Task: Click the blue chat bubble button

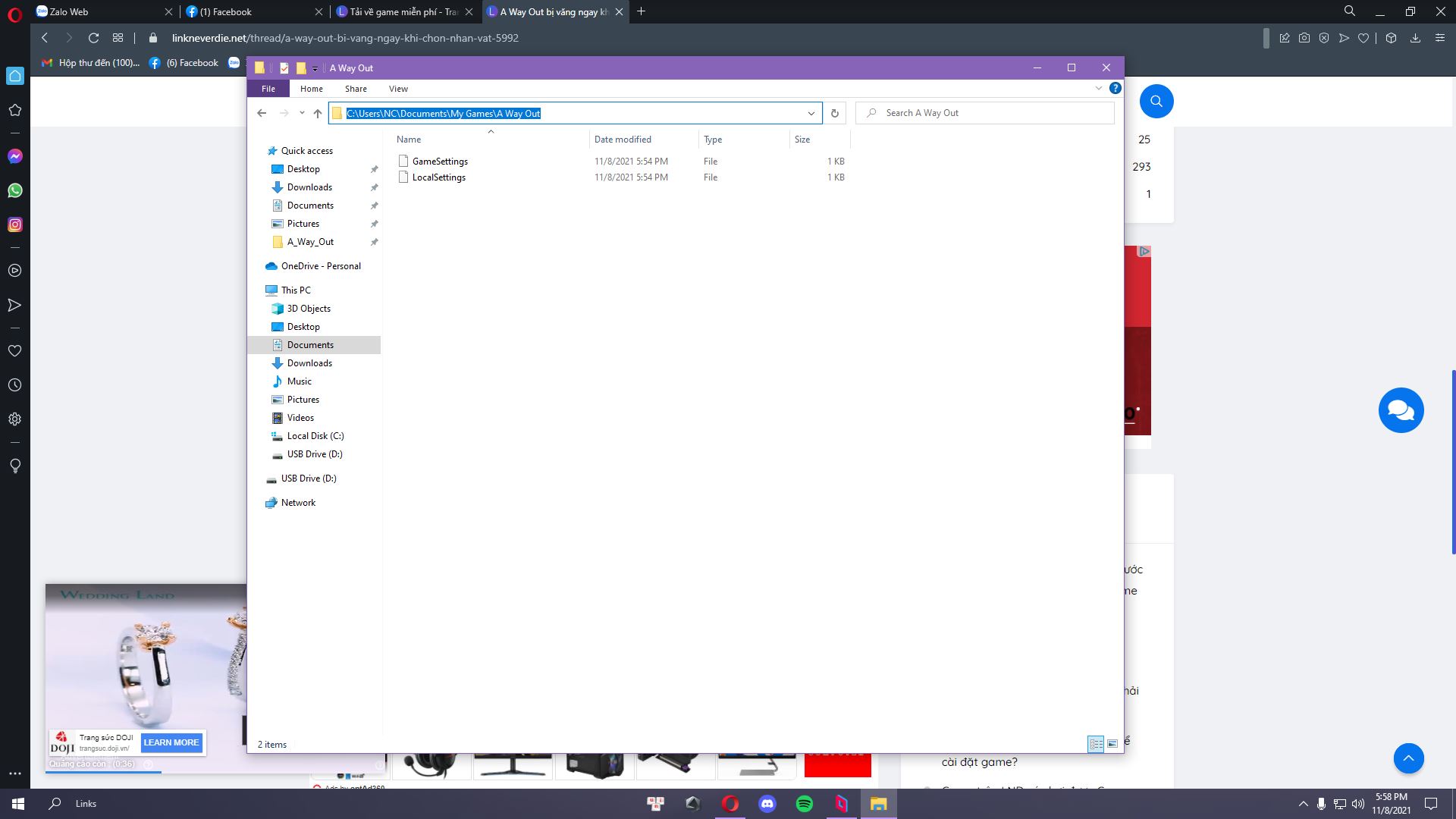Action: (x=1401, y=410)
